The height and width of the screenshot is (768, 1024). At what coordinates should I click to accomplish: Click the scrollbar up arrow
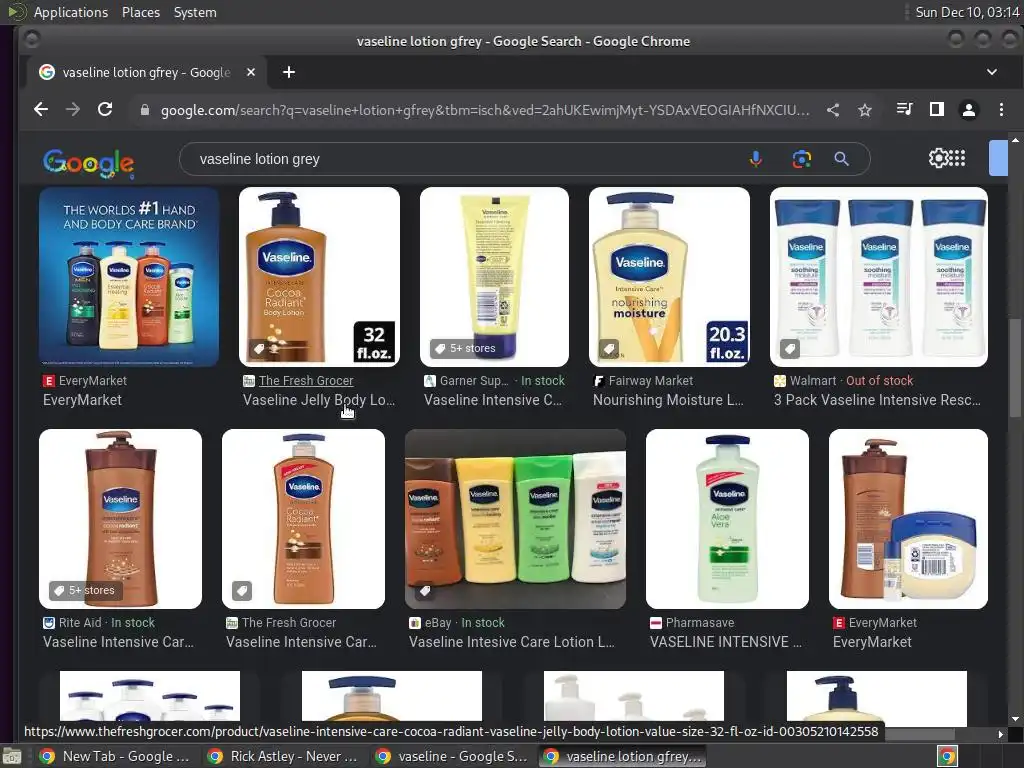(1014, 140)
